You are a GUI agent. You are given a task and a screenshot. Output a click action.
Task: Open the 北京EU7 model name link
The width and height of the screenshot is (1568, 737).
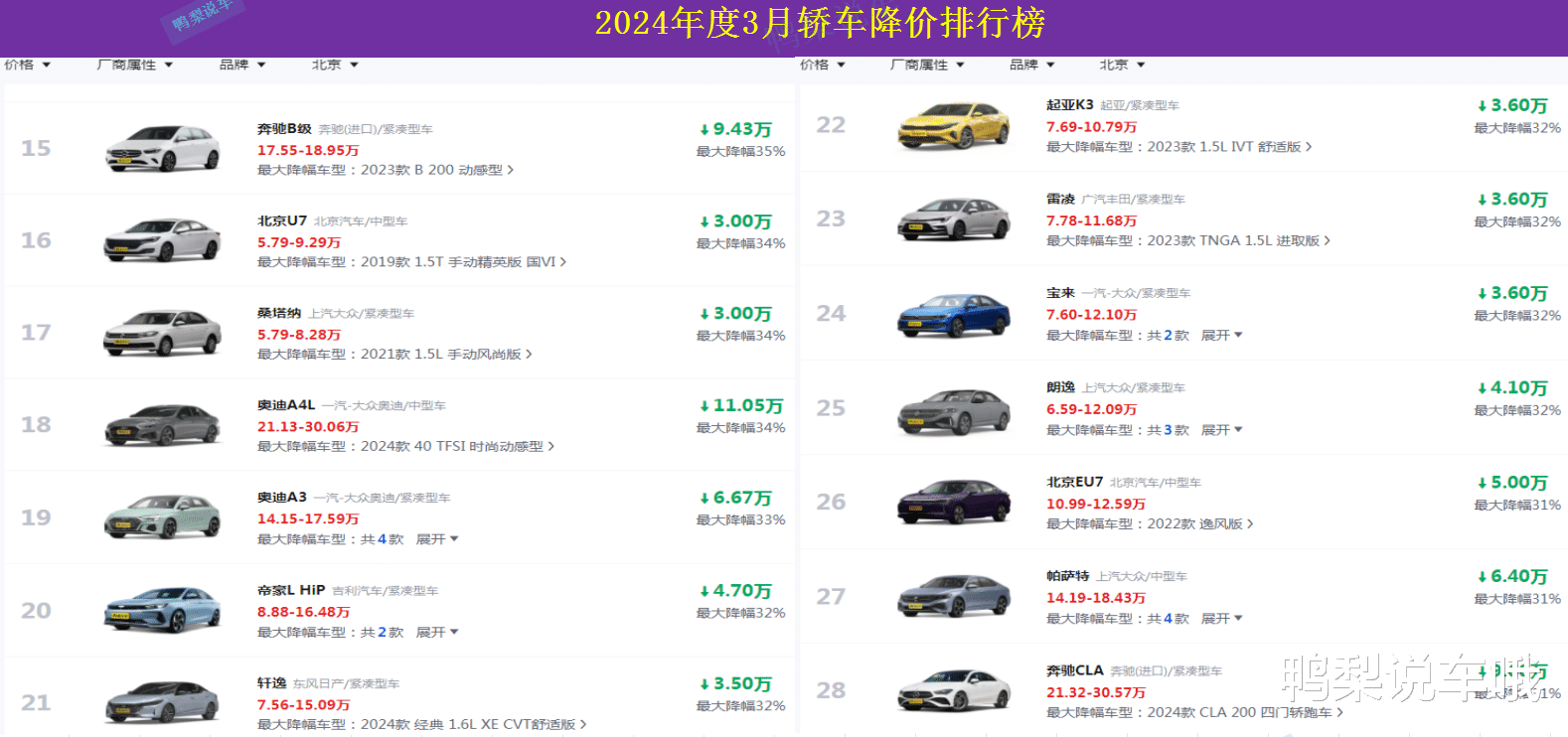(x=1074, y=482)
